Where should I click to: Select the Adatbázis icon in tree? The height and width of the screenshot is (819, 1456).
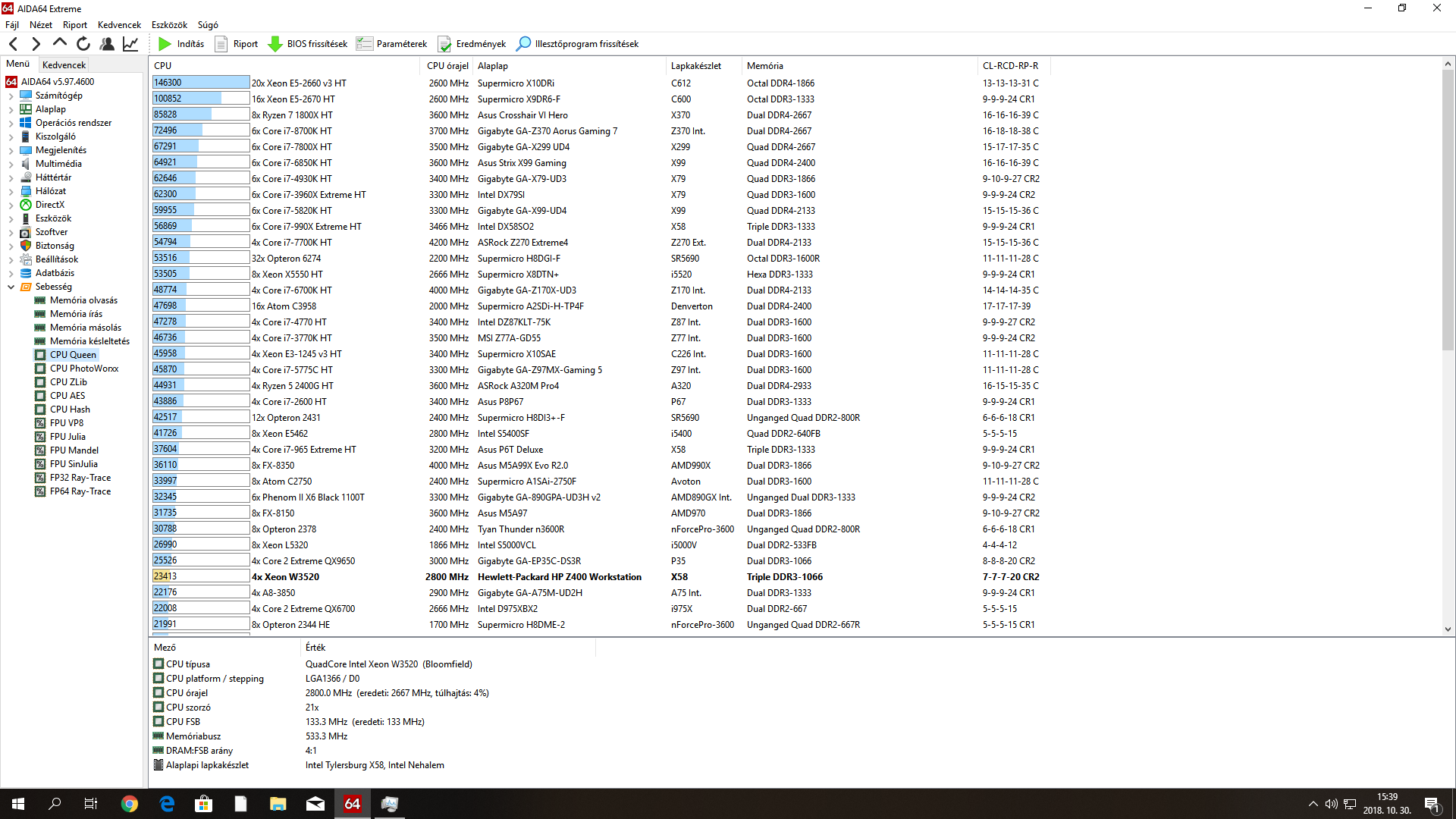(x=26, y=273)
